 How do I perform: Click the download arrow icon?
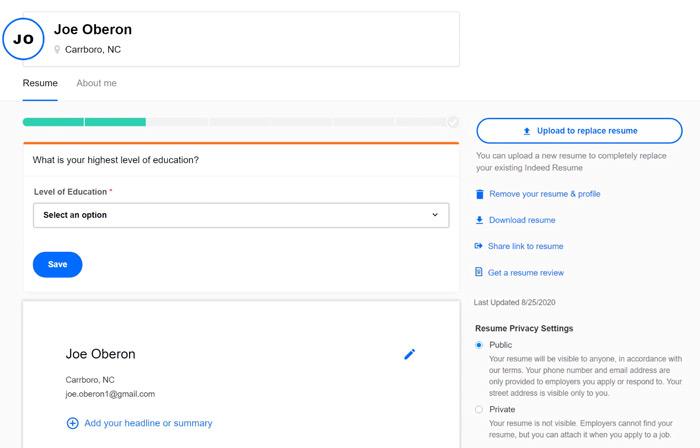(x=479, y=220)
